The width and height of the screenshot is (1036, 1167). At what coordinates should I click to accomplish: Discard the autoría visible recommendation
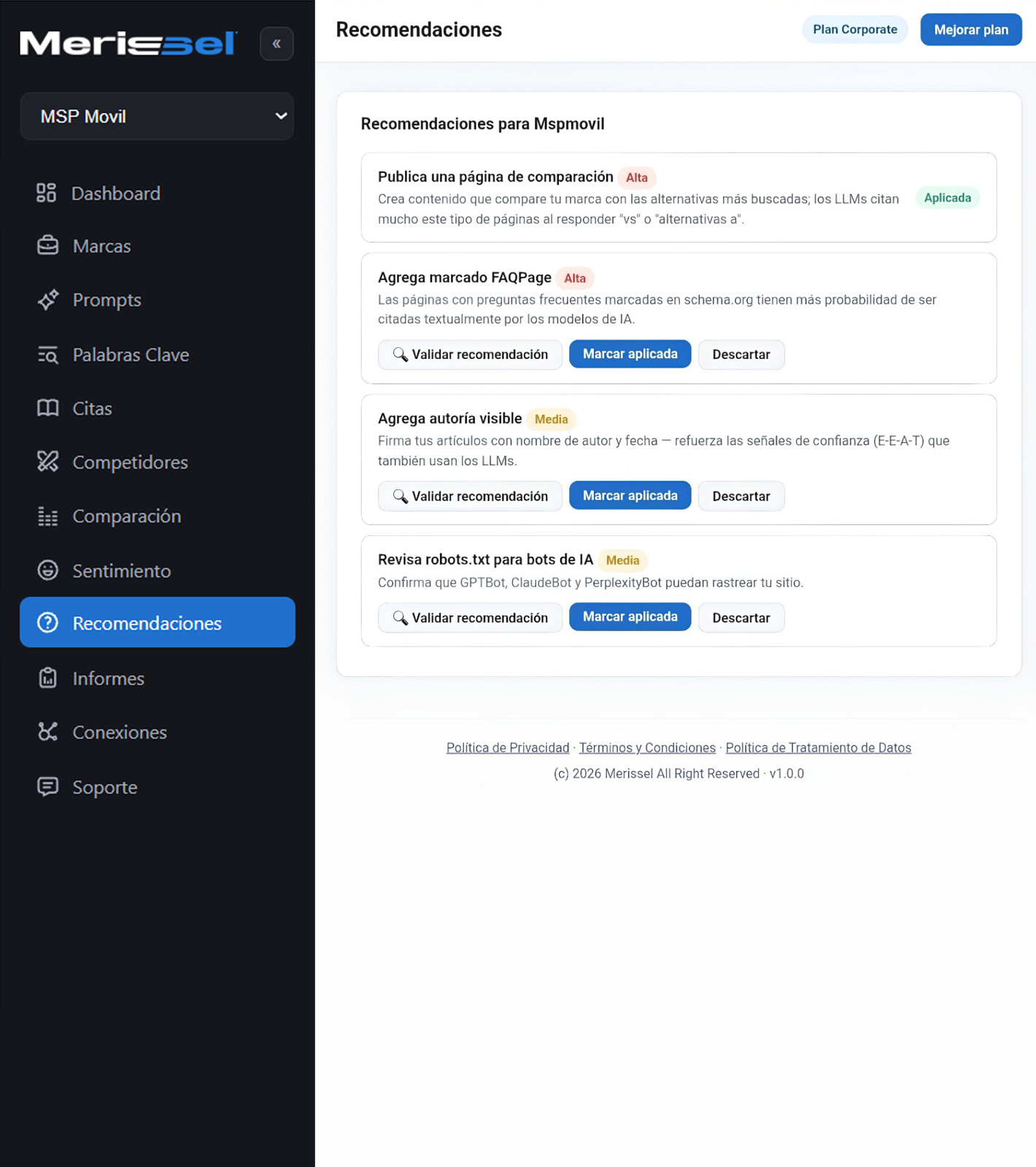tap(741, 496)
